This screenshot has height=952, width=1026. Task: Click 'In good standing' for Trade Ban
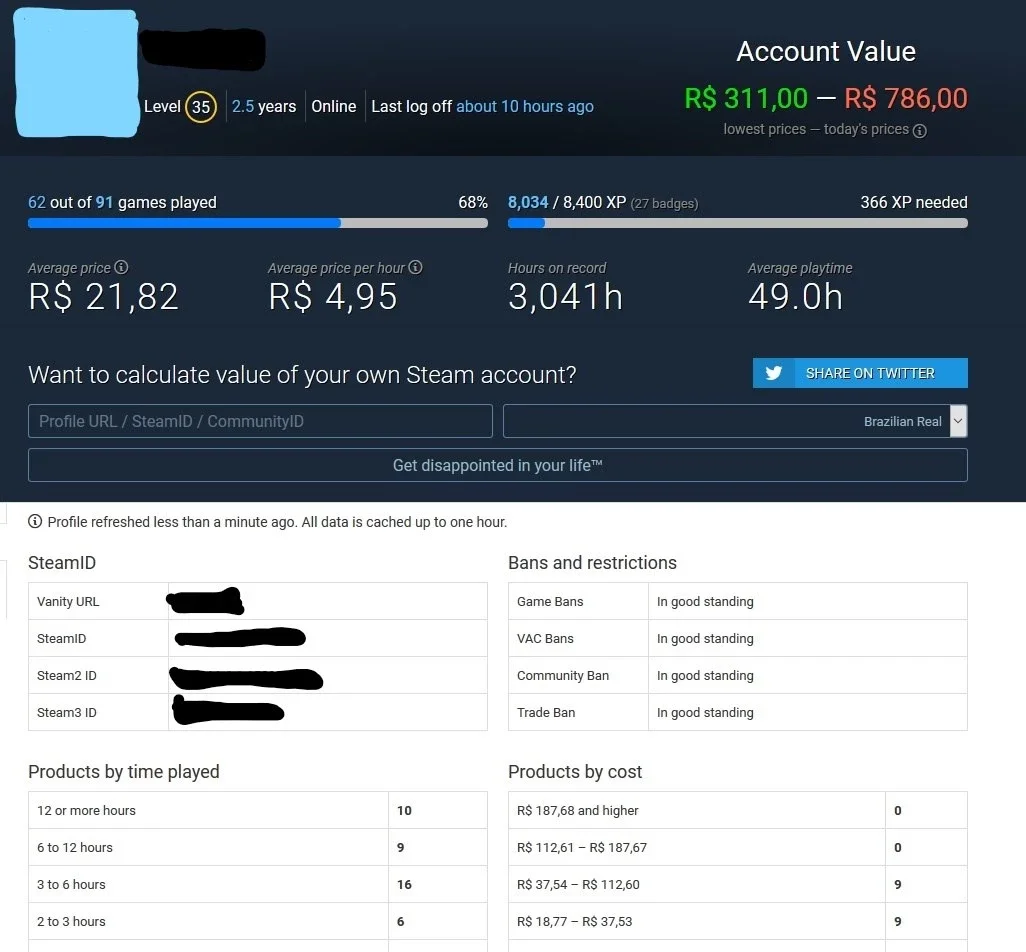click(705, 713)
